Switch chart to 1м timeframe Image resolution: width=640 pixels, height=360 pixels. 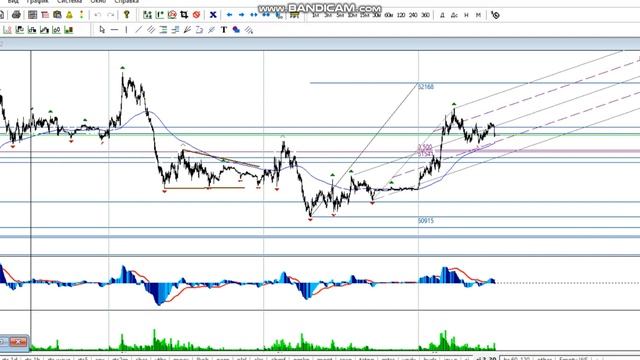pyautogui.click(x=316, y=15)
